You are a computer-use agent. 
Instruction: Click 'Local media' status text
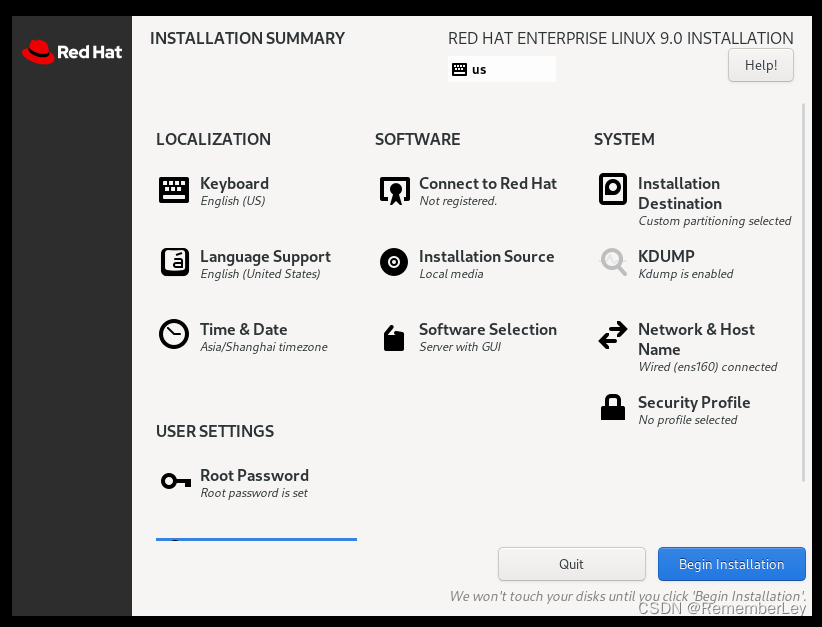[x=451, y=274]
